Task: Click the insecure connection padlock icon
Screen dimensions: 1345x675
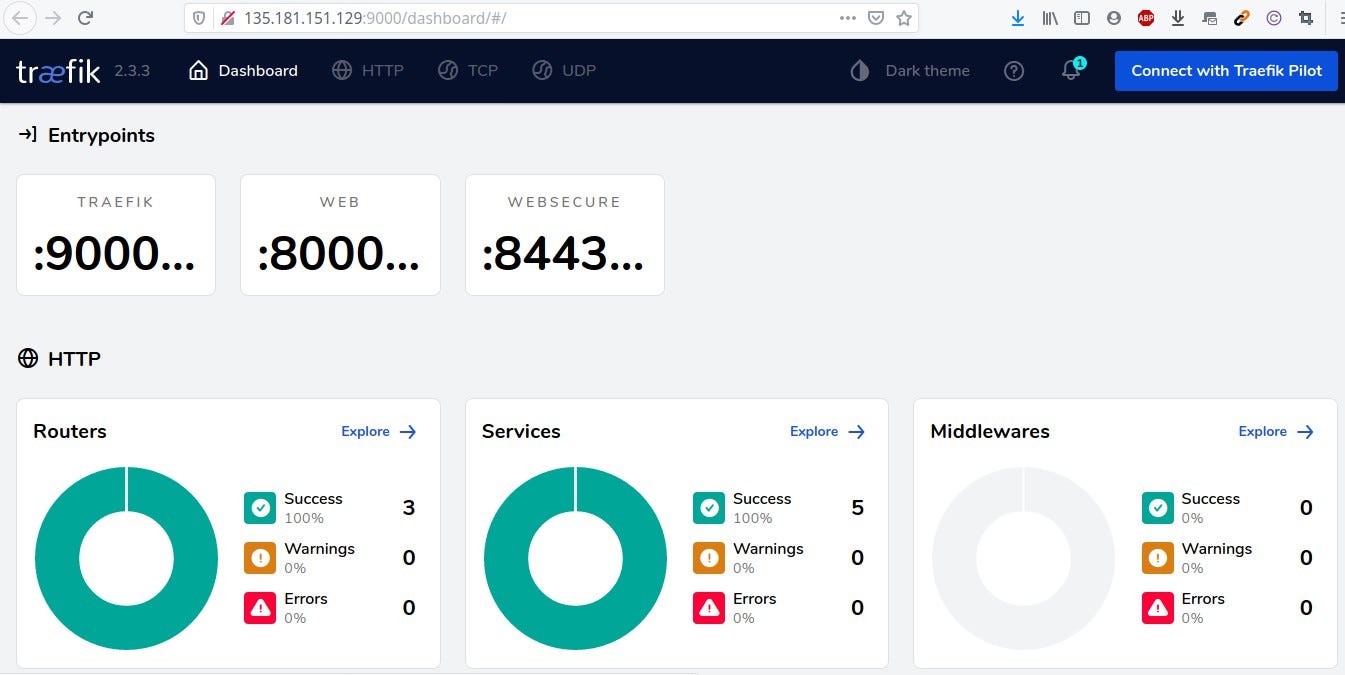Action: 227,18
